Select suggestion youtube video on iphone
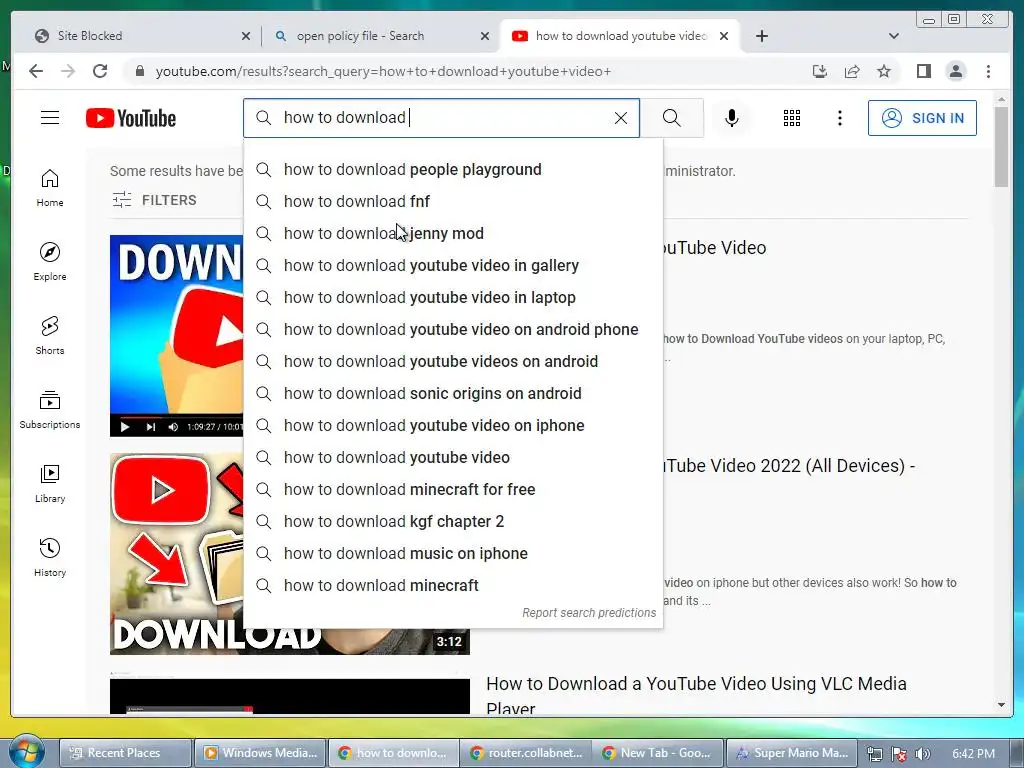Screen dimensions: 1024x768 tap(453, 426)
